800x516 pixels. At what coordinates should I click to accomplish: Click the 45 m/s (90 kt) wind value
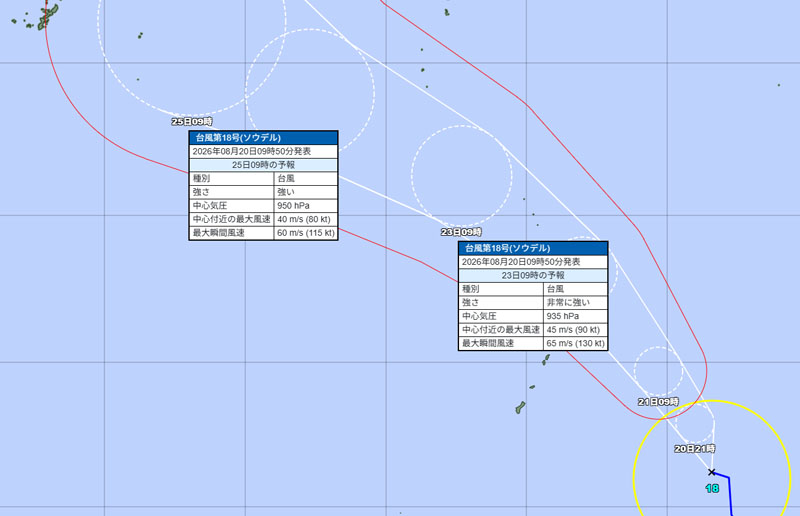click(x=573, y=330)
